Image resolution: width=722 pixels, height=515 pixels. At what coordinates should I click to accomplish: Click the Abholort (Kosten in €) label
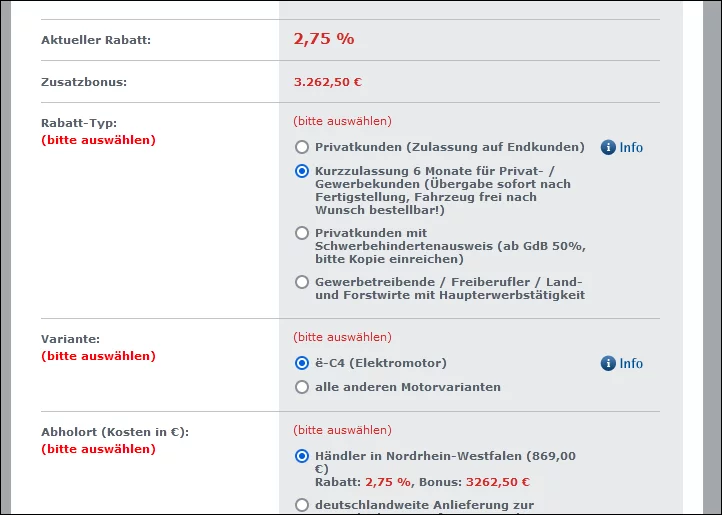click(115, 432)
